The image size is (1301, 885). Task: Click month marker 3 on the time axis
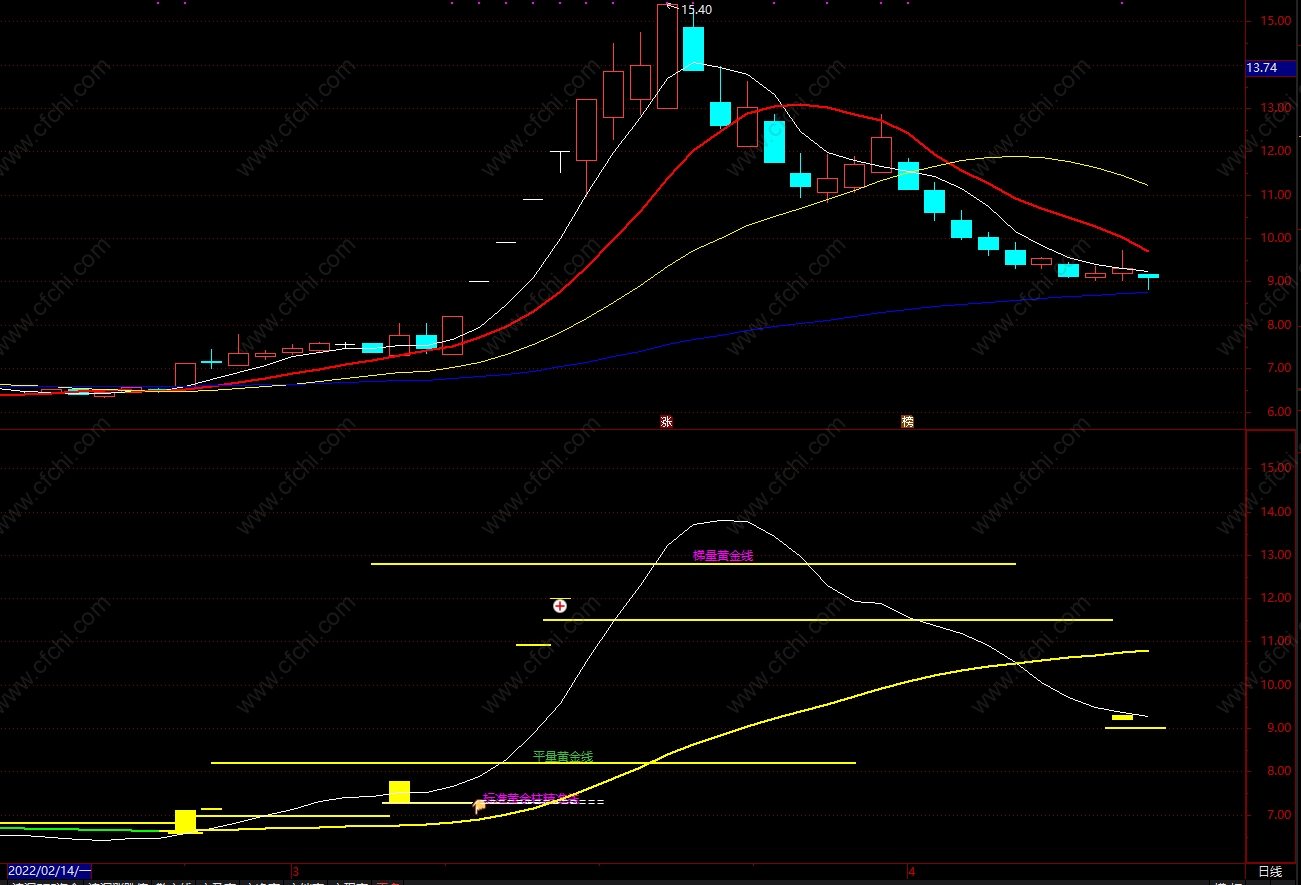pos(295,872)
